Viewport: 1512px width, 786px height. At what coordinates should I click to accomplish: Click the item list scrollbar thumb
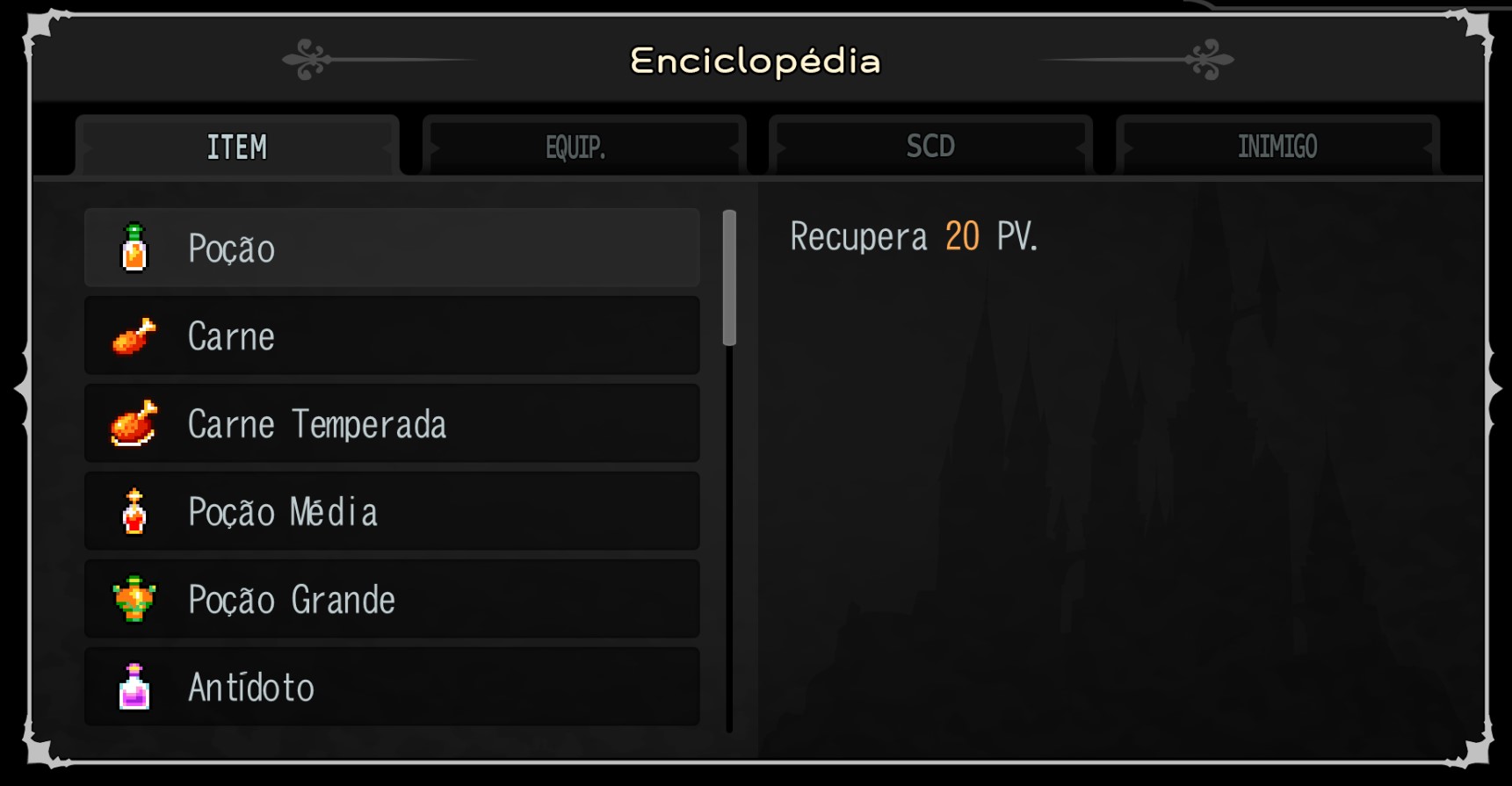729,278
